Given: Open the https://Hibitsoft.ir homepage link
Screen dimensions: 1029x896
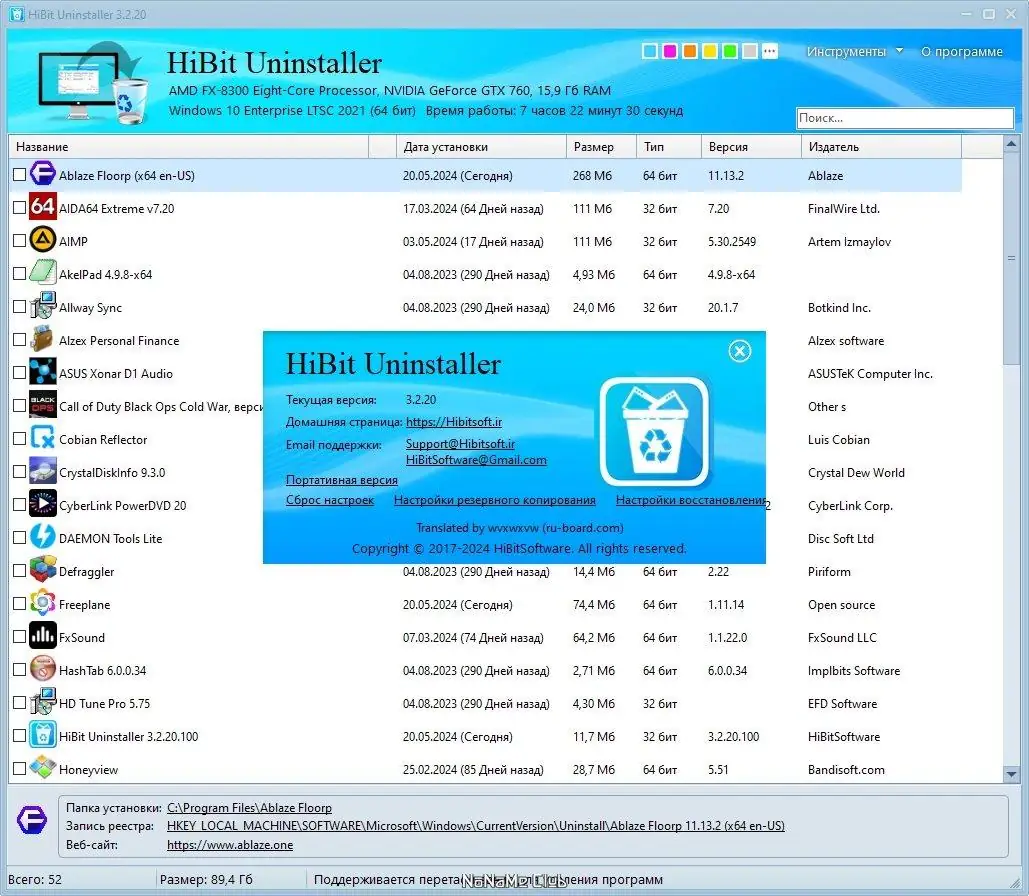Looking at the screenshot, I should click(x=454, y=421).
